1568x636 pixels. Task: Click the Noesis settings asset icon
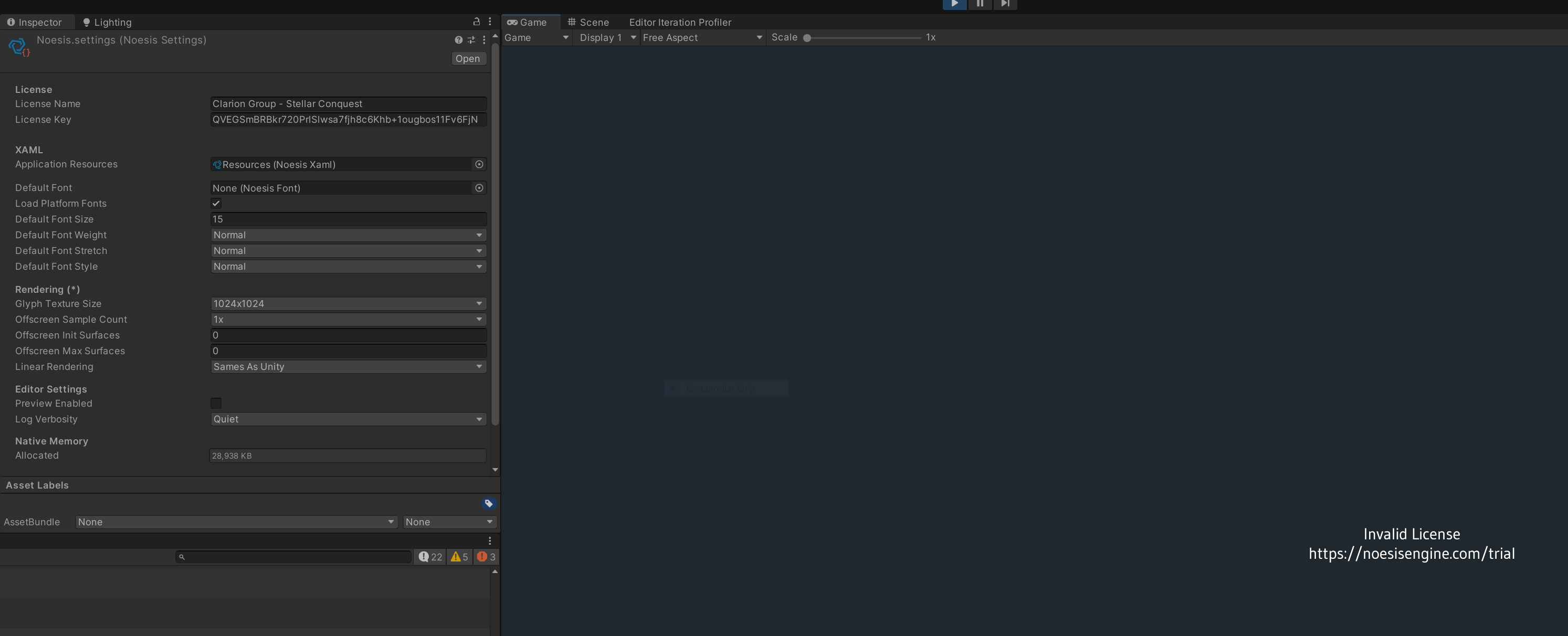19,47
